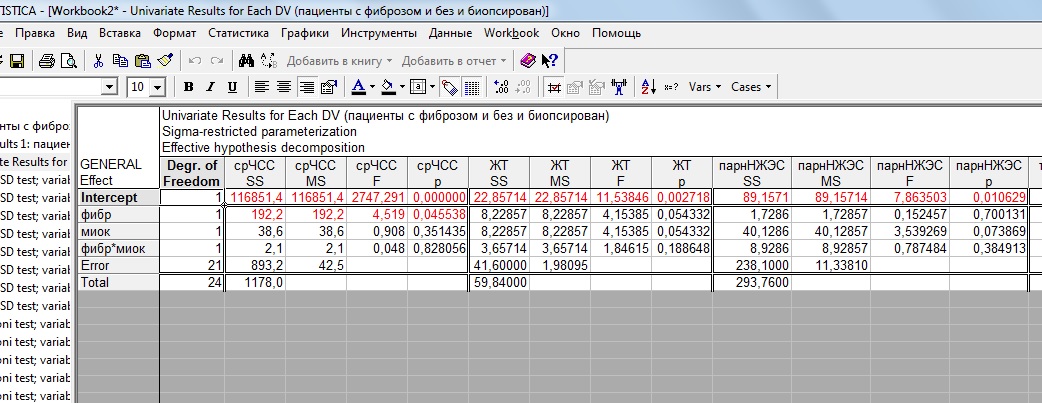Click the Cut scissors icon
The height and width of the screenshot is (403, 1042).
click(99, 61)
